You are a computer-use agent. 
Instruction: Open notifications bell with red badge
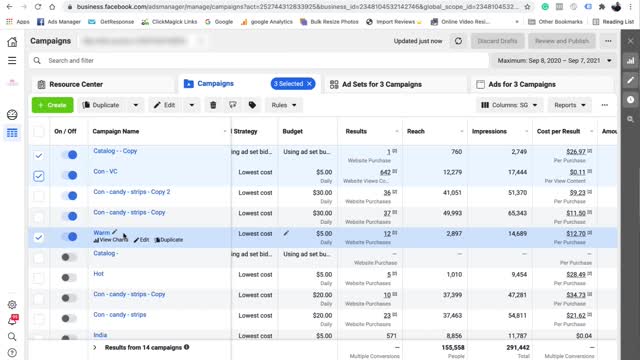[12, 320]
